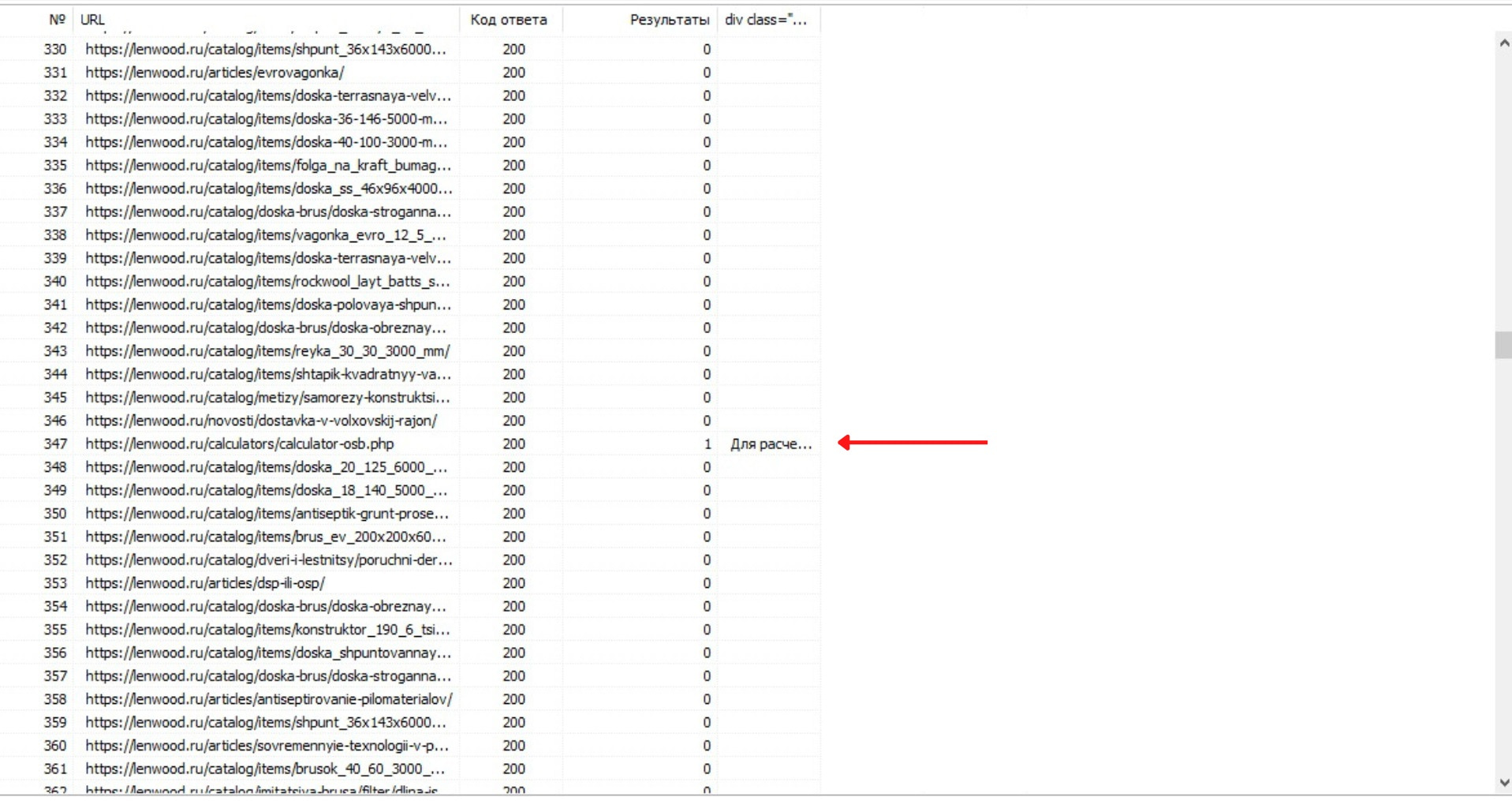Click result value 1 in row 347
The height and width of the screenshot is (801, 1512).
coord(707,444)
